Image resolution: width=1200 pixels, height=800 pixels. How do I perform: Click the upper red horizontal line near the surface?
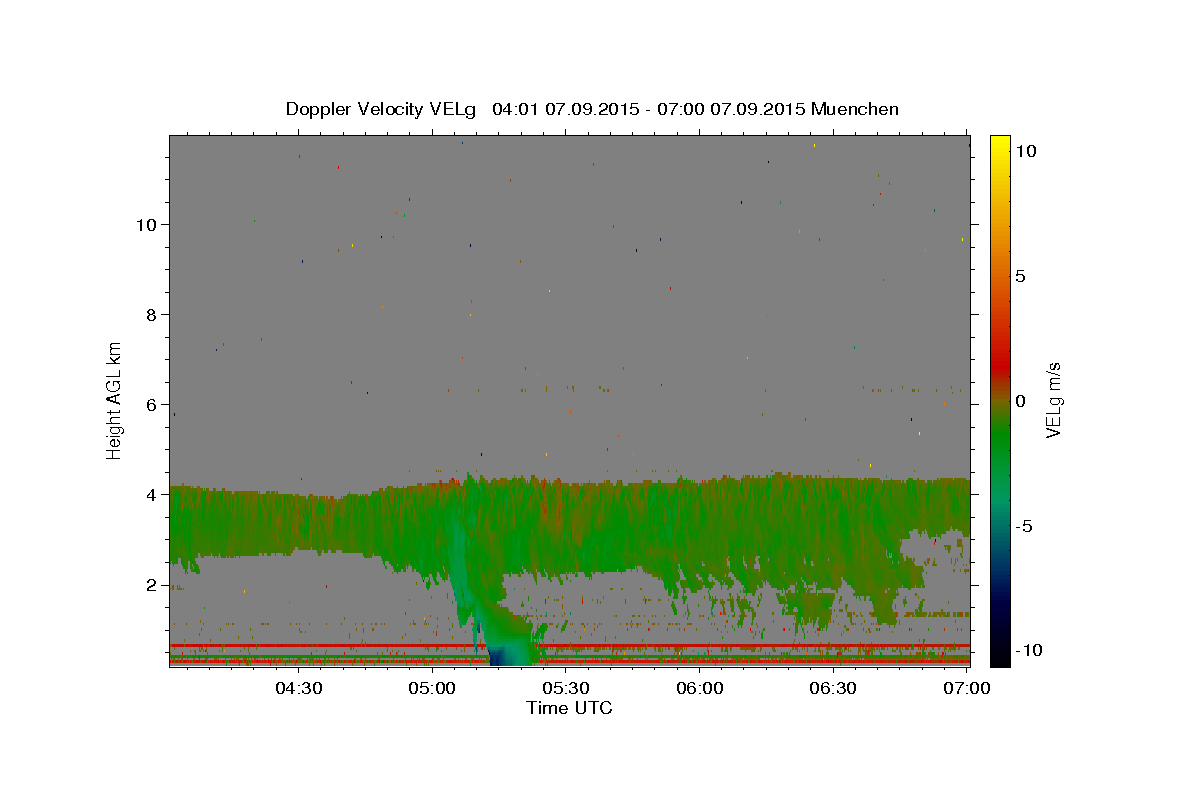[570, 646]
